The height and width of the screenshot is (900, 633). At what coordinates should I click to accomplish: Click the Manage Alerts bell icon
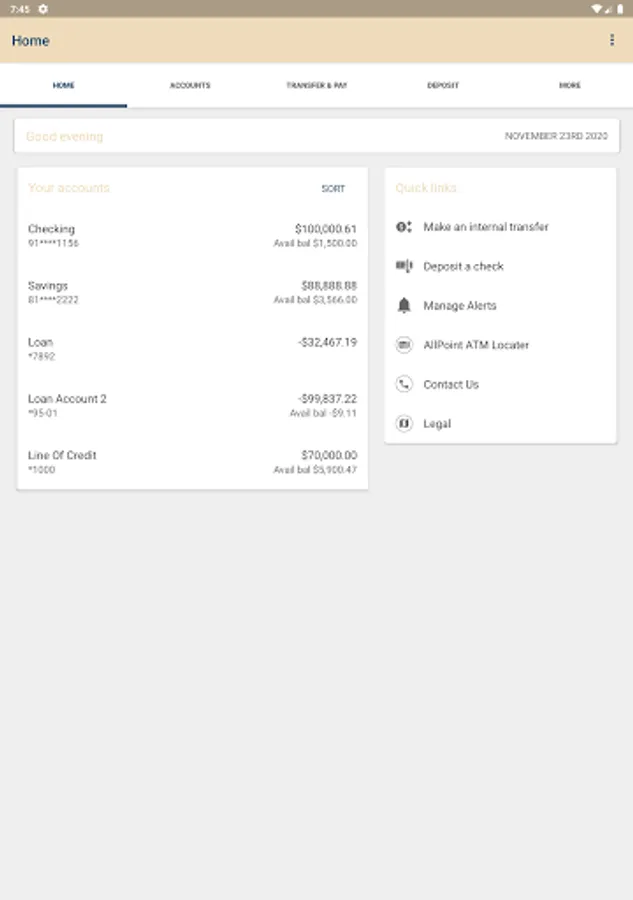pos(404,305)
